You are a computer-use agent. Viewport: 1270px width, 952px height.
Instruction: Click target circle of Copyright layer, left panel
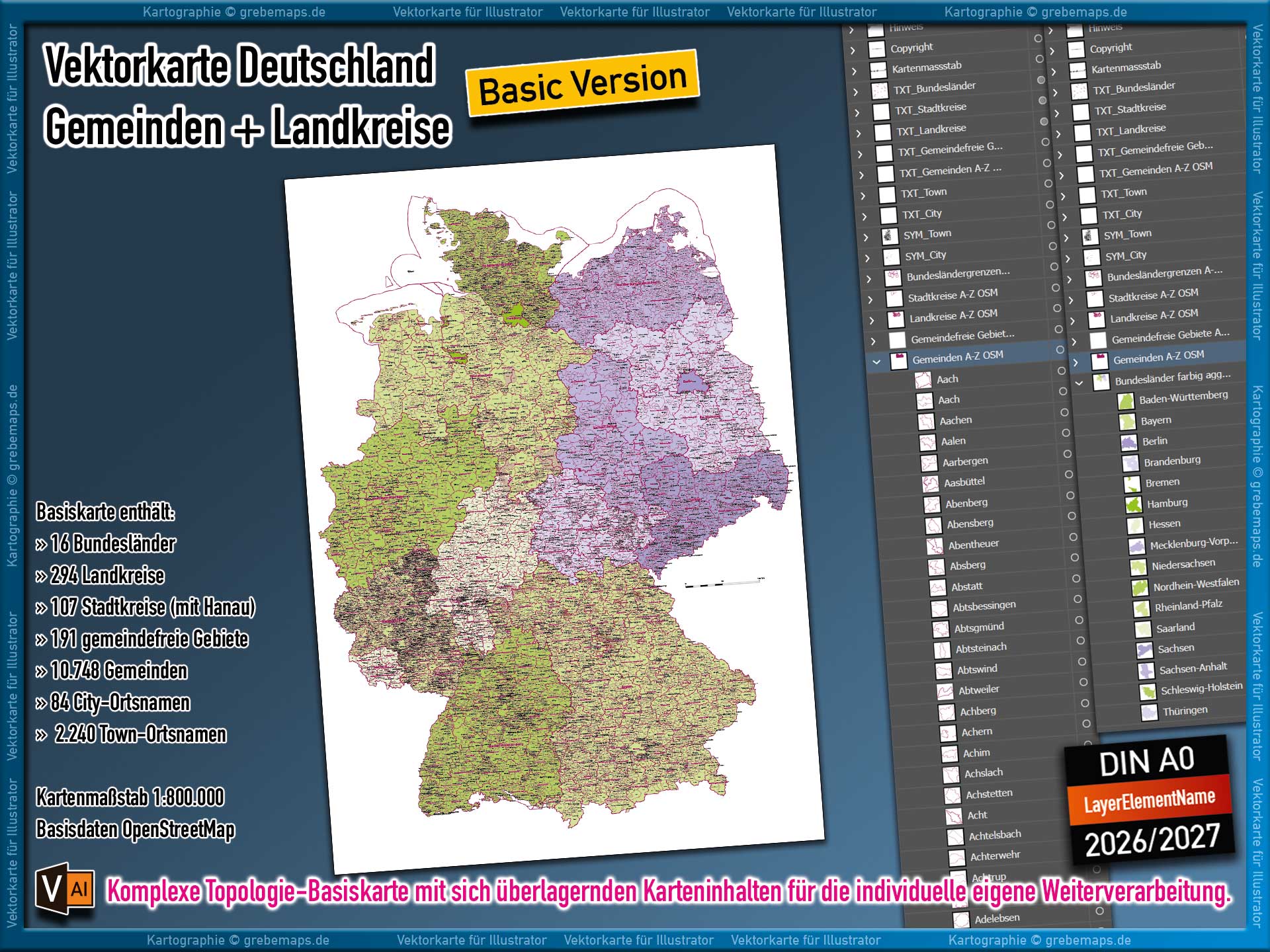1038,39
